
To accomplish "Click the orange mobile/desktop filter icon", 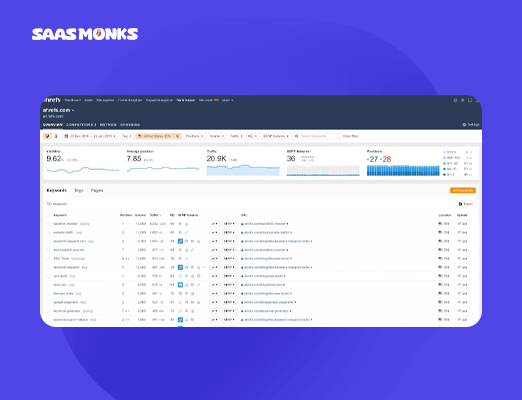I will tap(47, 136).
